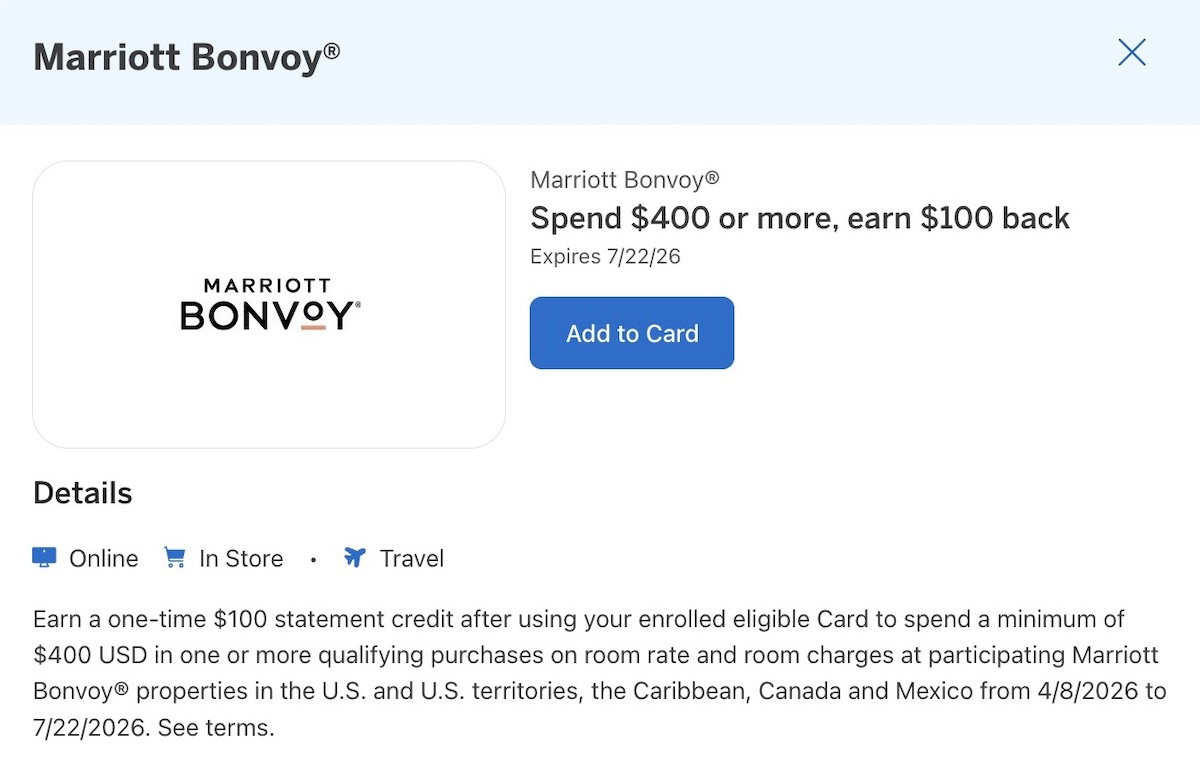The height and width of the screenshot is (768, 1200).
Task: Click the Online monitor icon
Action: coord(44,558)
